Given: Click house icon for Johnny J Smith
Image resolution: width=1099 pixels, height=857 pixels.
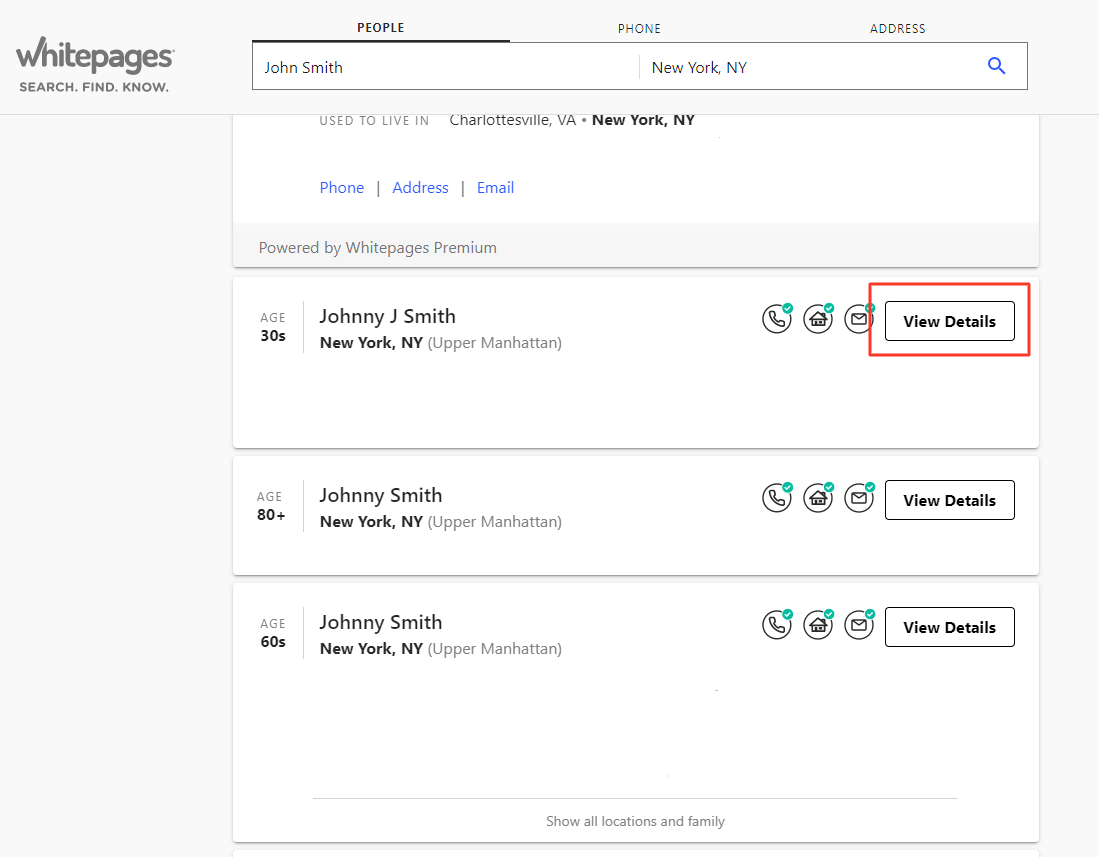Looking at the screenshot, I should click(818, 319).
